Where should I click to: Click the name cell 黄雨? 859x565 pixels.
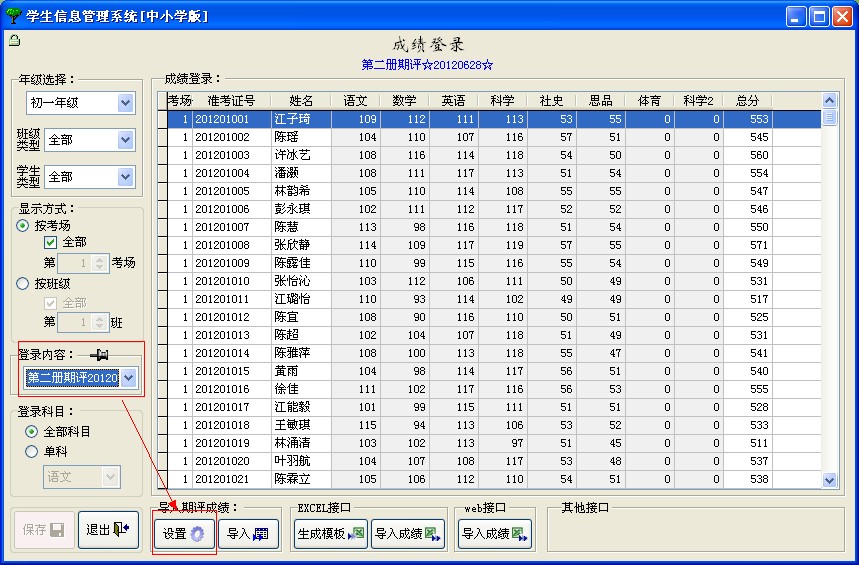point(301,371)
